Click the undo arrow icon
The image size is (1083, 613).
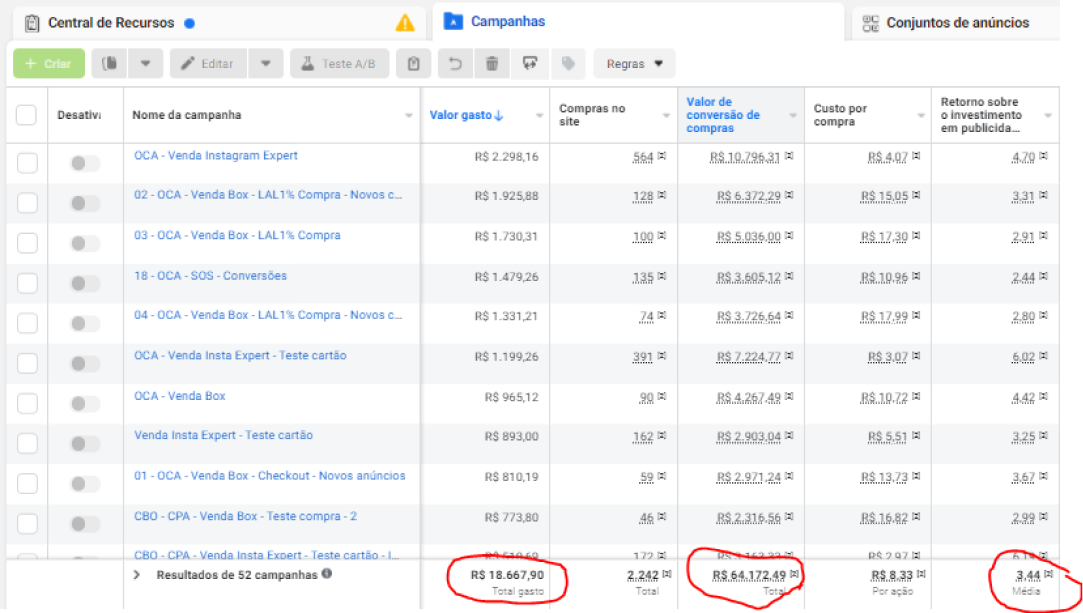pos(455,64)
